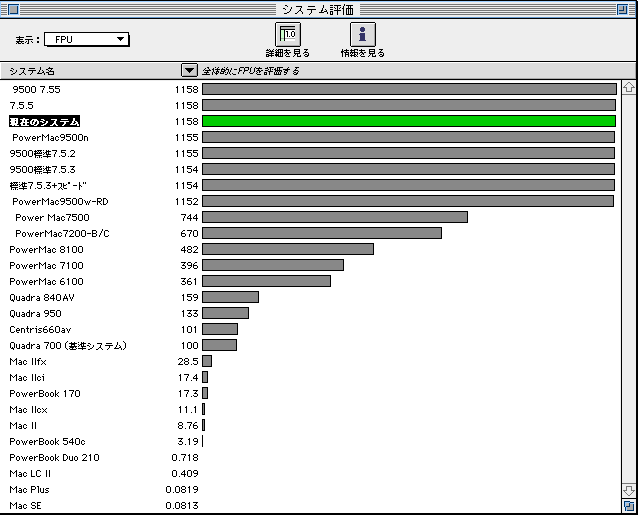The image size is (638, 515).
Task: Click the 全体的にFPUを評価する header
Action: point(251,71)
